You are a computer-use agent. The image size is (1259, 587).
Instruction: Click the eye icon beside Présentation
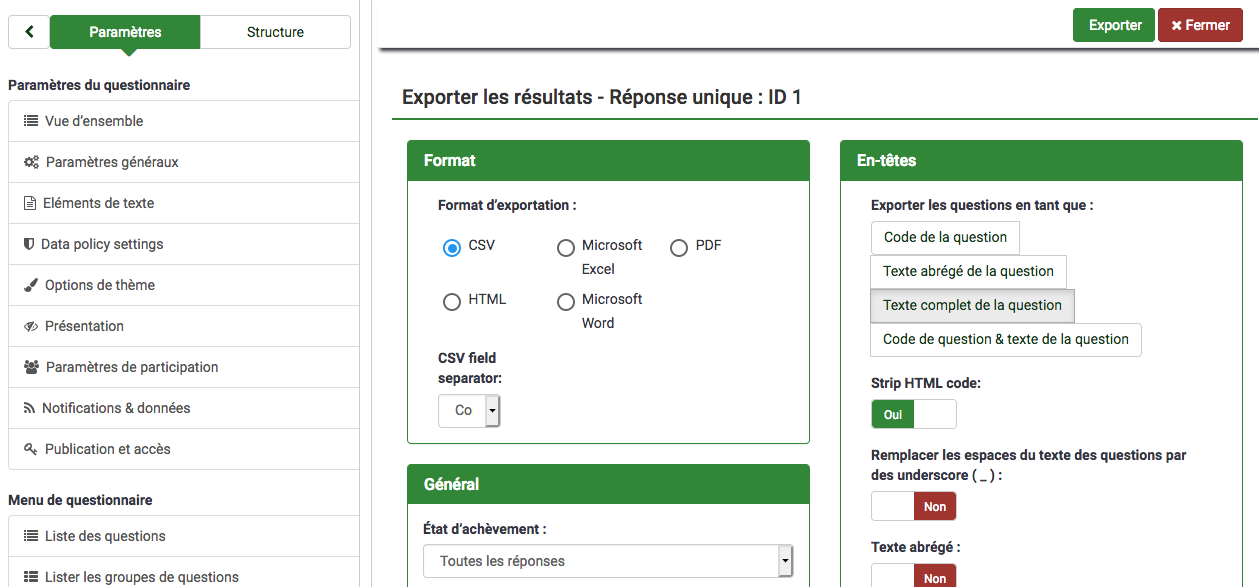tap(31, 326)
